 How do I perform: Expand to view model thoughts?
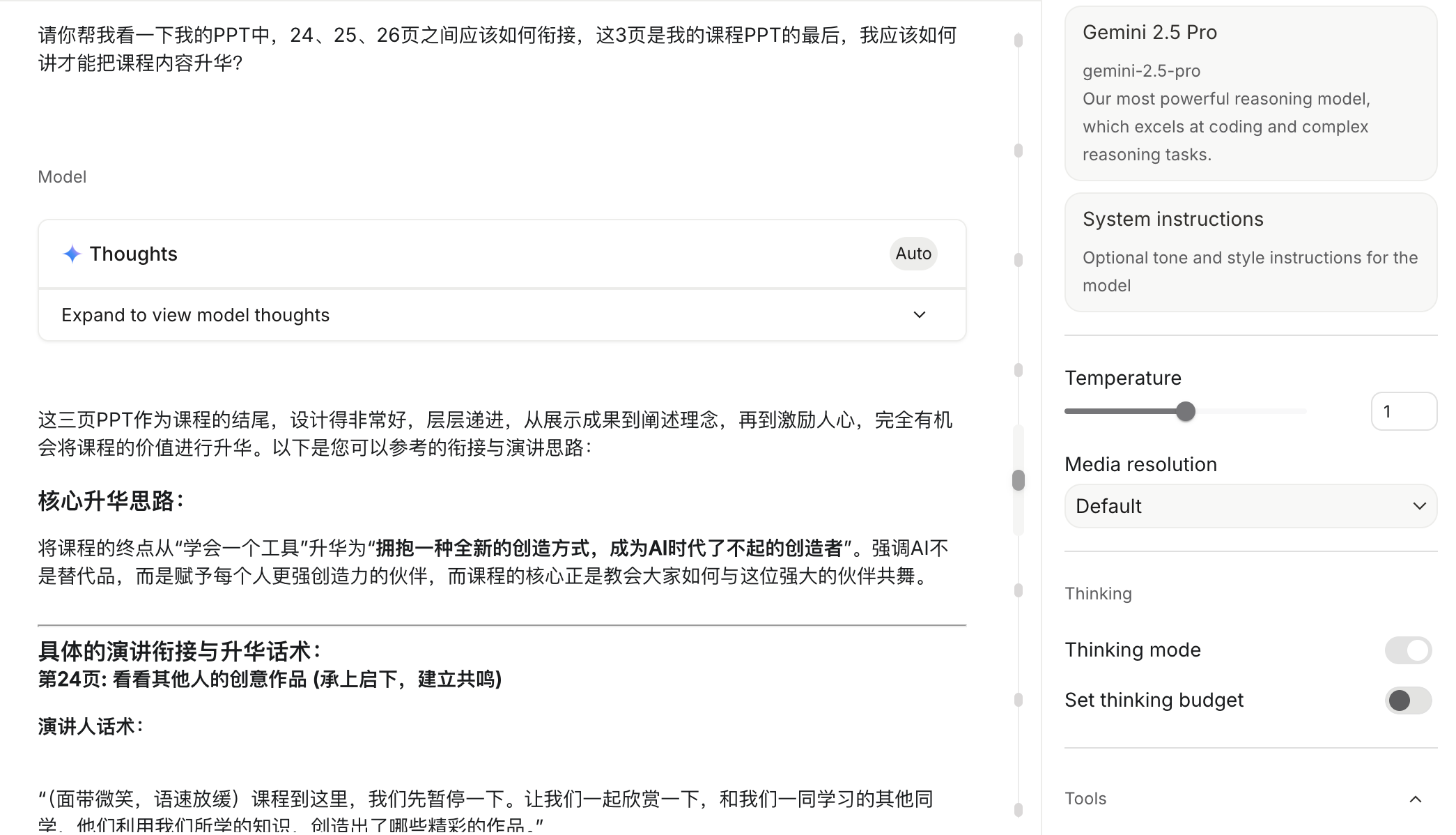pos(195,314)
